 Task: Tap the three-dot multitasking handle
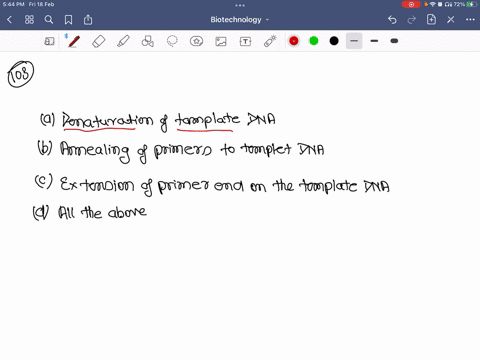(x=240, y=5)
